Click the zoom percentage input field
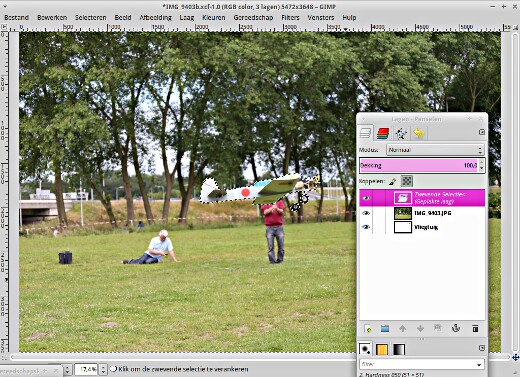The height and width of the screenshot is (377, 520). pyautogui.click(x=87, y=369)
